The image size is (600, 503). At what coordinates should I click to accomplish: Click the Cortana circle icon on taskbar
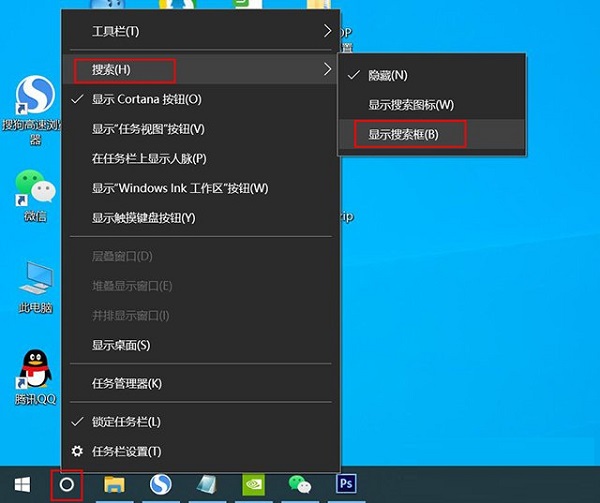click(x=67, y=485)
